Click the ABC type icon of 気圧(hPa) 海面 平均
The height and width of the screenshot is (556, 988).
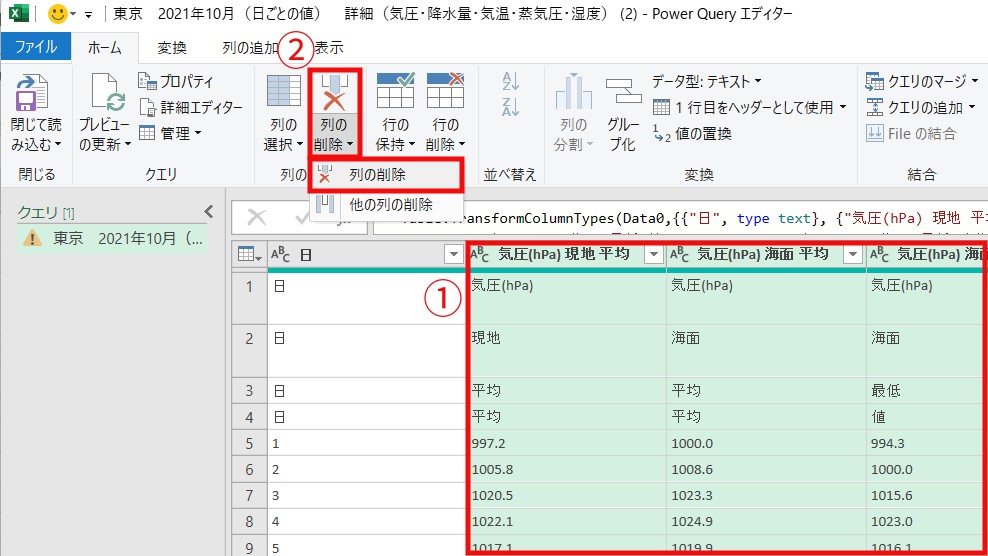(x=679, y=254)
